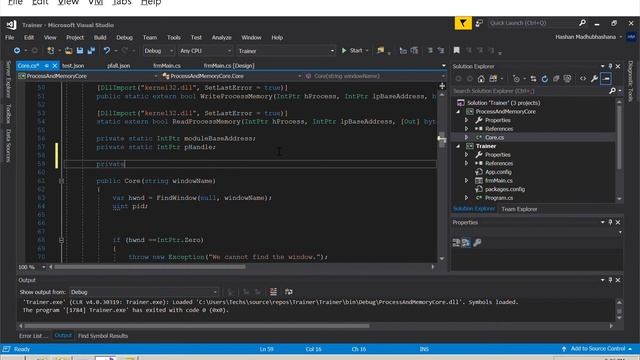Image resolution: width=640 pixels, height=360 pixels.
Task: Select App.config in Solution Explorer
Action: tap(498, 172)
